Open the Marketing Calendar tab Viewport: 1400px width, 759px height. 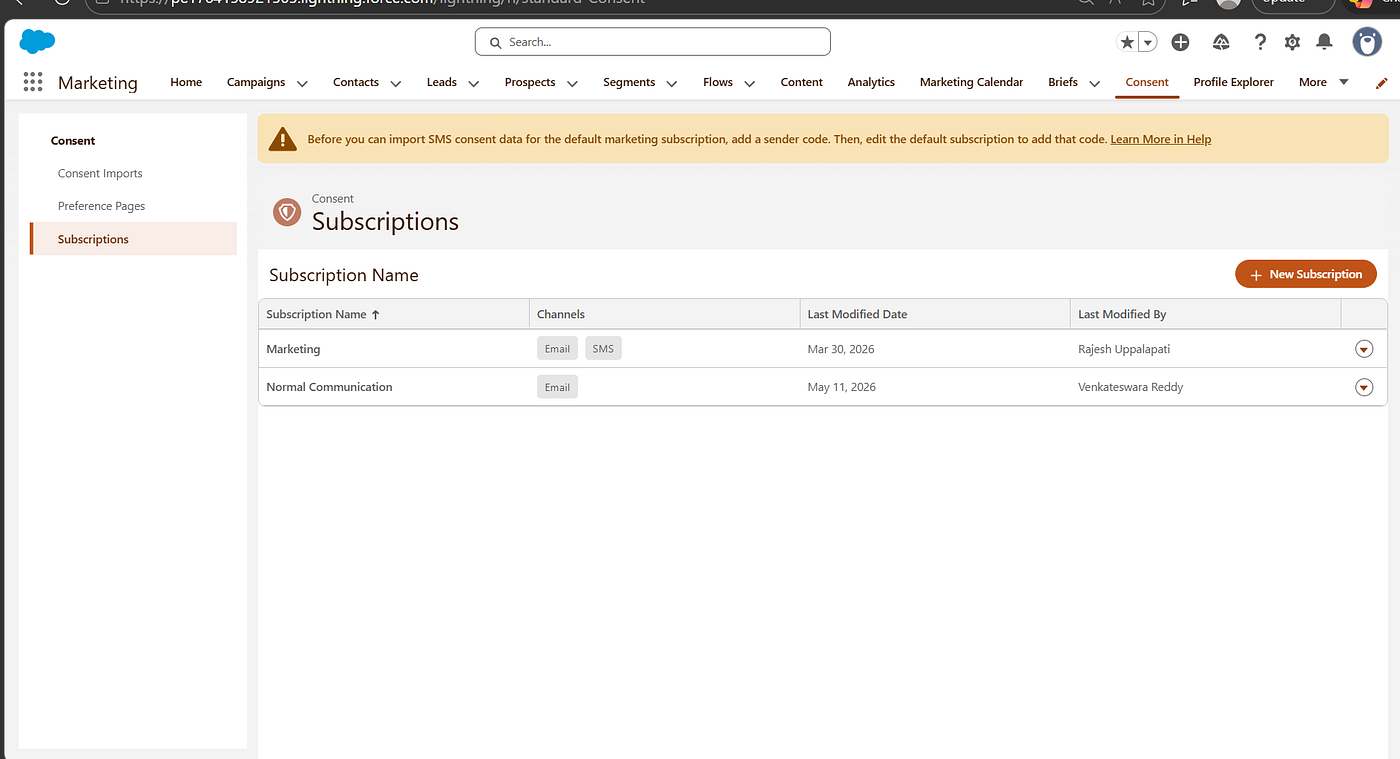pyautogui.click(x=972, y=82)
